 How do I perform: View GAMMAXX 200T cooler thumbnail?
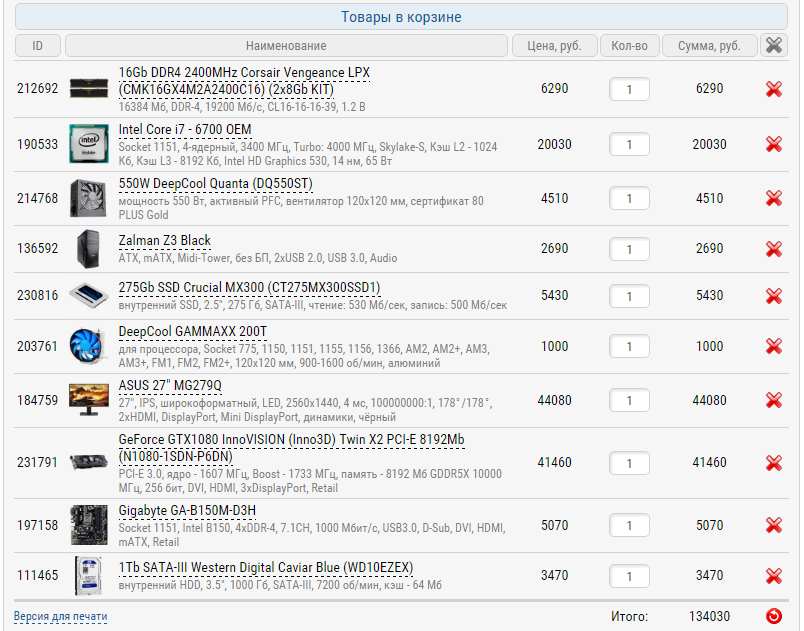pos(89,346)
